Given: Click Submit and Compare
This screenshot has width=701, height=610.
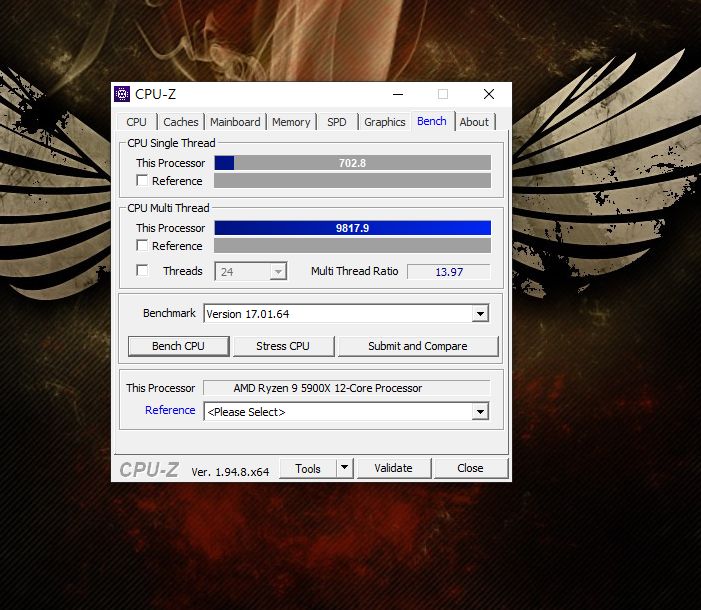Looking at the screenshot, I should [x=418, y=346].
